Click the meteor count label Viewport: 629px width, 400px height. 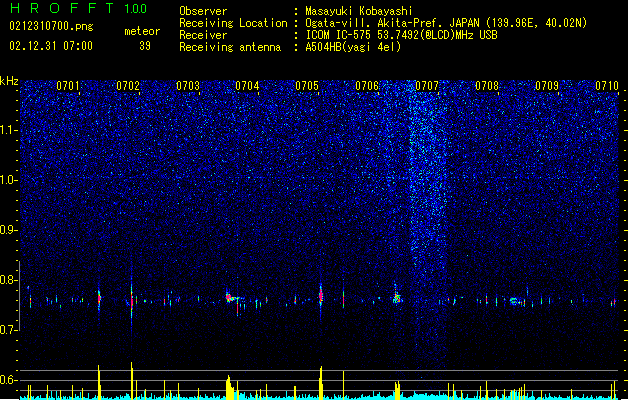142,31
